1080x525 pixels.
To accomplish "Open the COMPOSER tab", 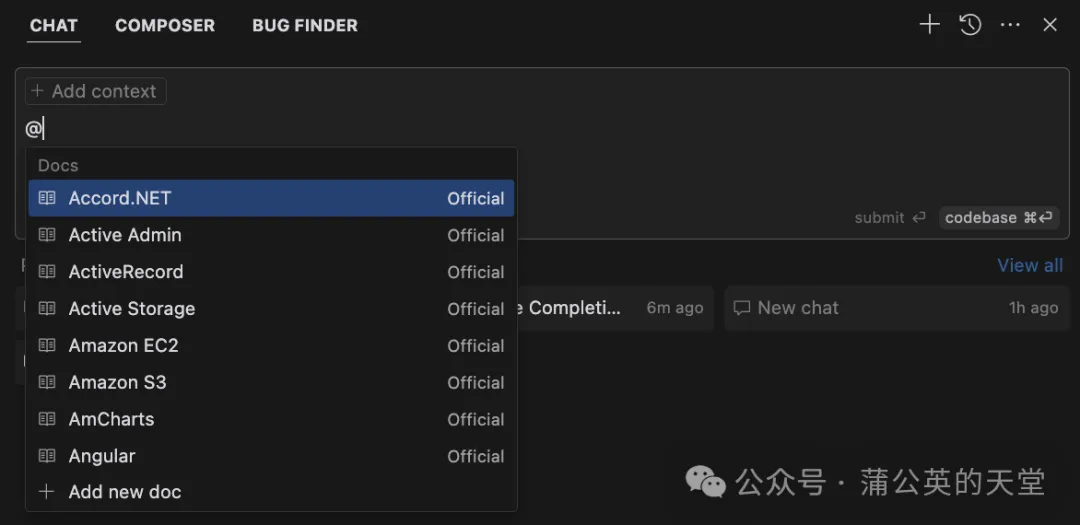I will coord(165,25).
